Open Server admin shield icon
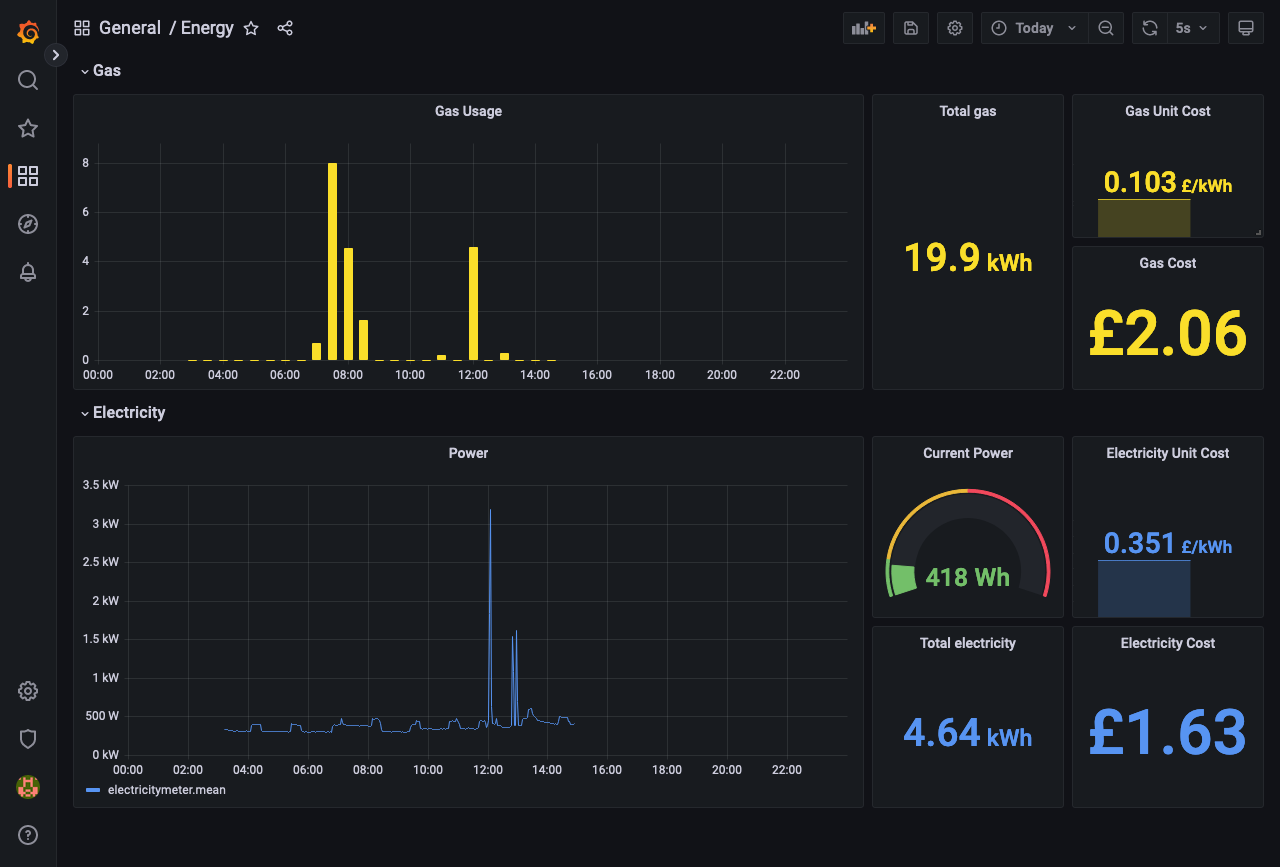Image resolution: width=1280 pixels, height=867 pixels. click(x=28, y=739)
